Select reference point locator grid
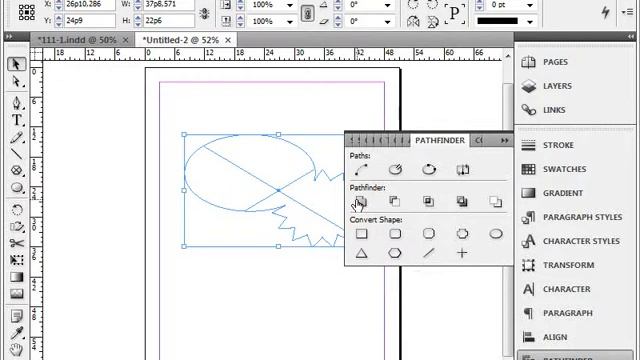This screenshot has height=360, width=640. (x=27, y=13)
